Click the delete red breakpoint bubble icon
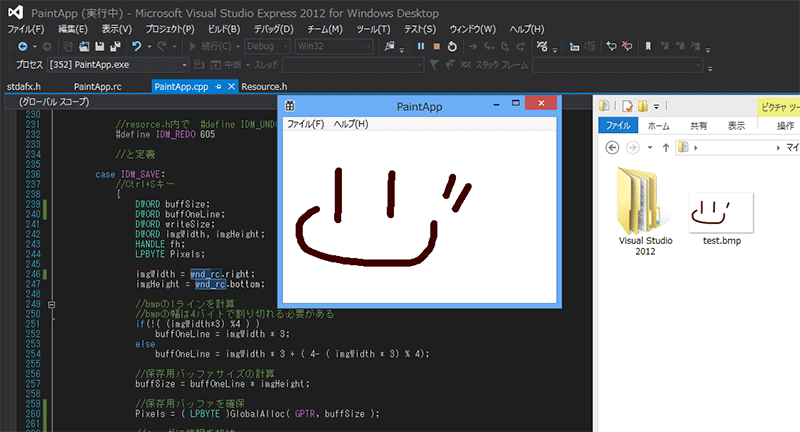The width and height of the screenshot is (800, 432). pos(627,46)
